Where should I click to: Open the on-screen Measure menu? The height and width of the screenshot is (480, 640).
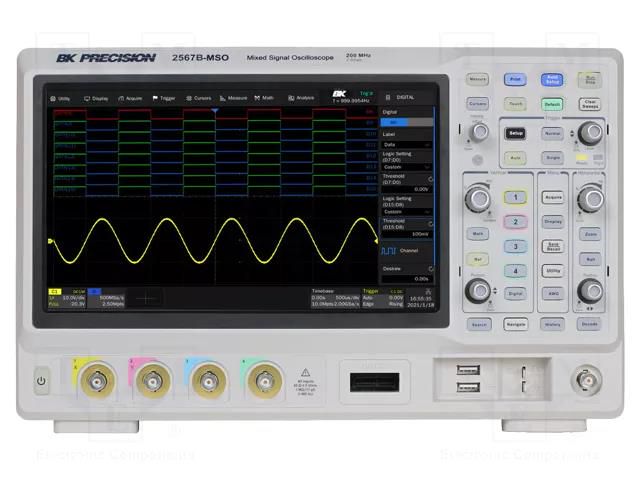pos(233,98)
